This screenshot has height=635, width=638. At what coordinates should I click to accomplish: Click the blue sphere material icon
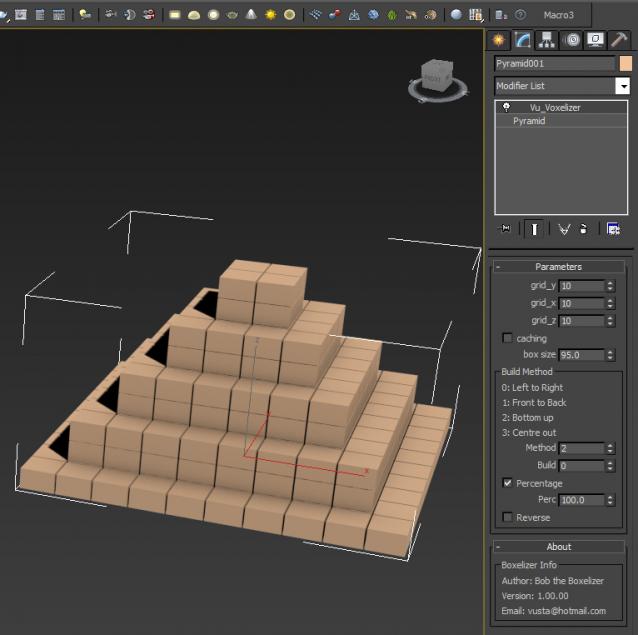[456, 15]
